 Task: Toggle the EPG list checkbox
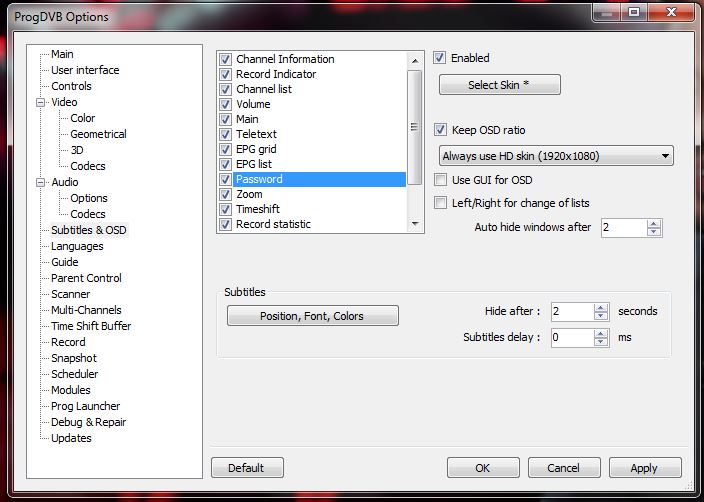[225, 164]
